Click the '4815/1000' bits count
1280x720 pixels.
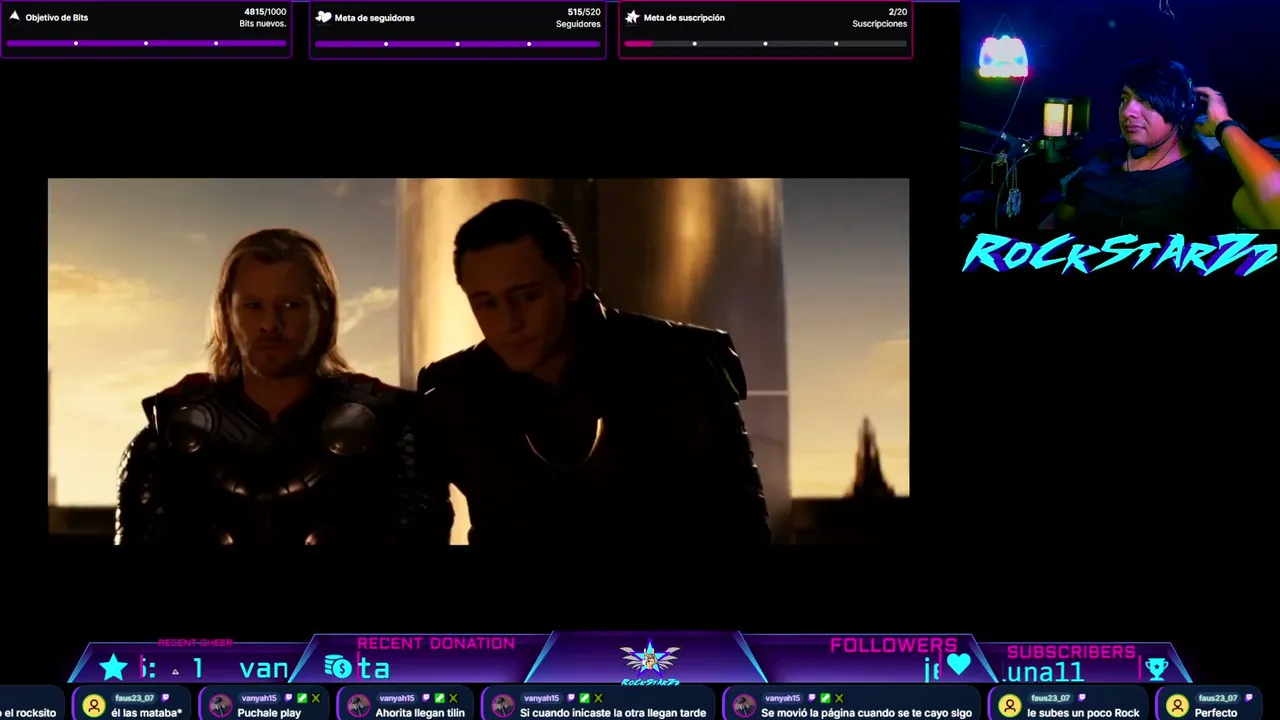265,12
